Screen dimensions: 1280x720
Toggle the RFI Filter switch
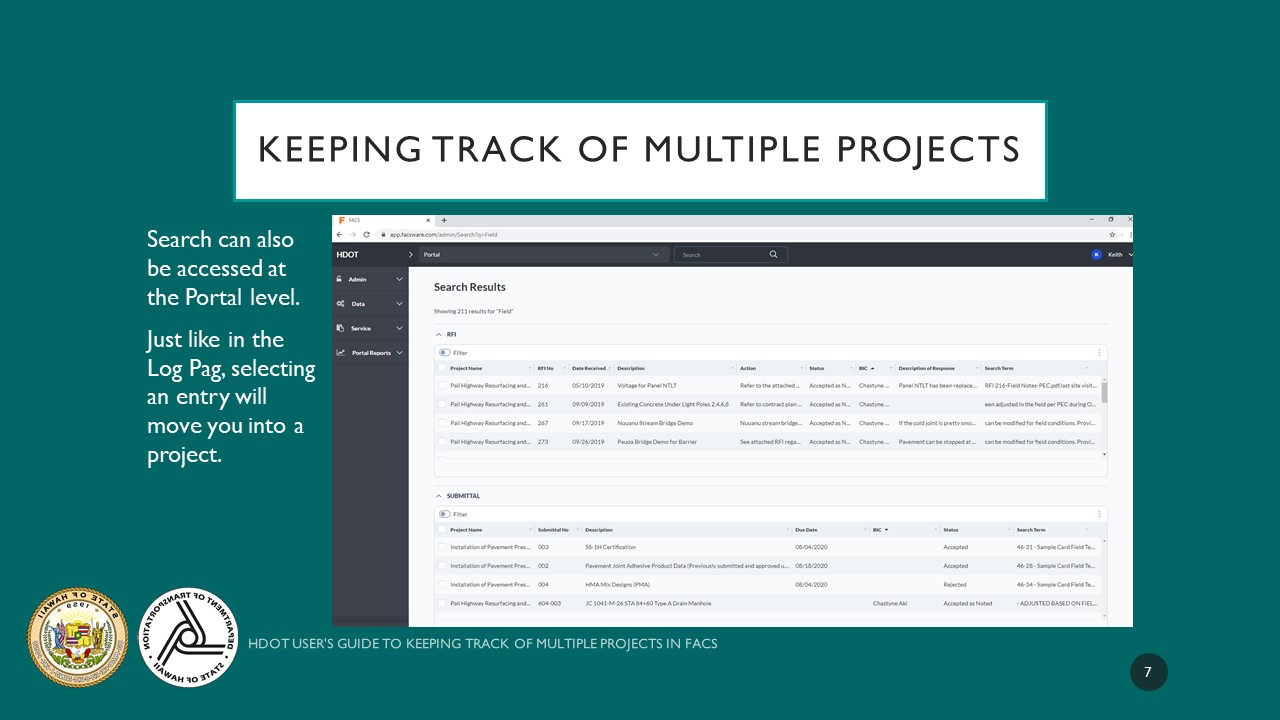click(444, 352)
